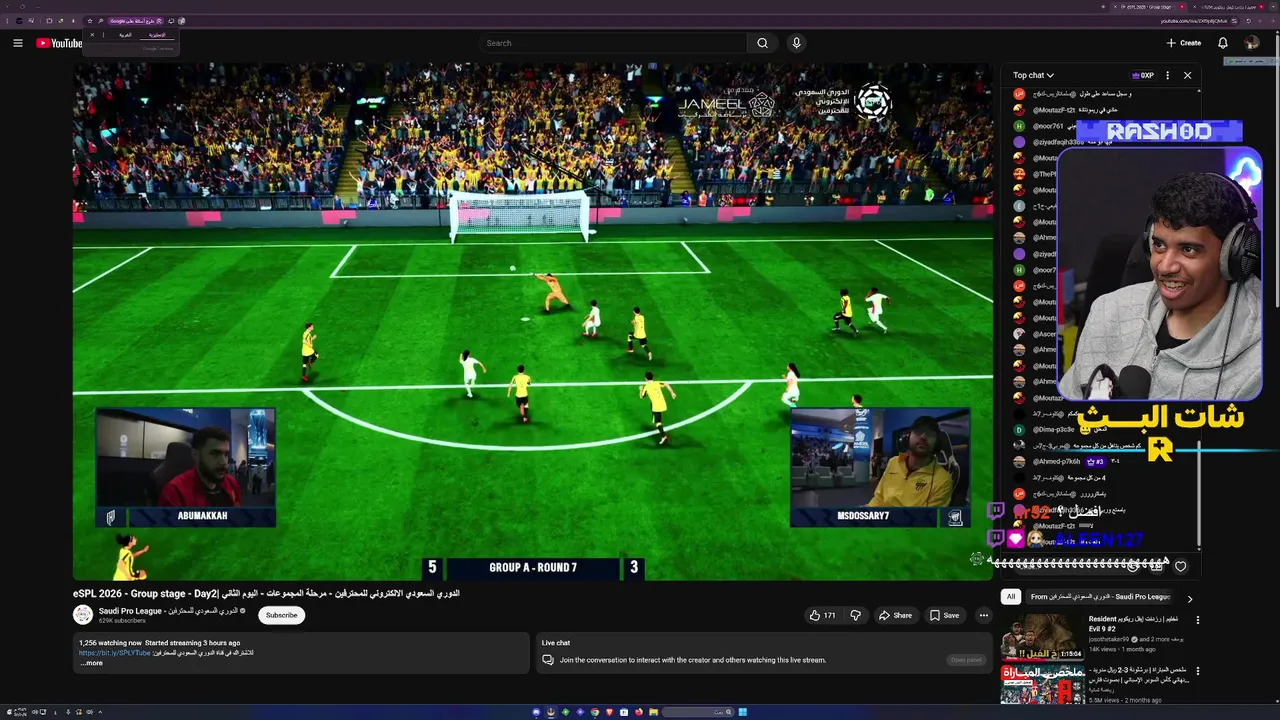Open the notifications bell
This screenshot has height=720, width=1280.
tap(1222, 43)
